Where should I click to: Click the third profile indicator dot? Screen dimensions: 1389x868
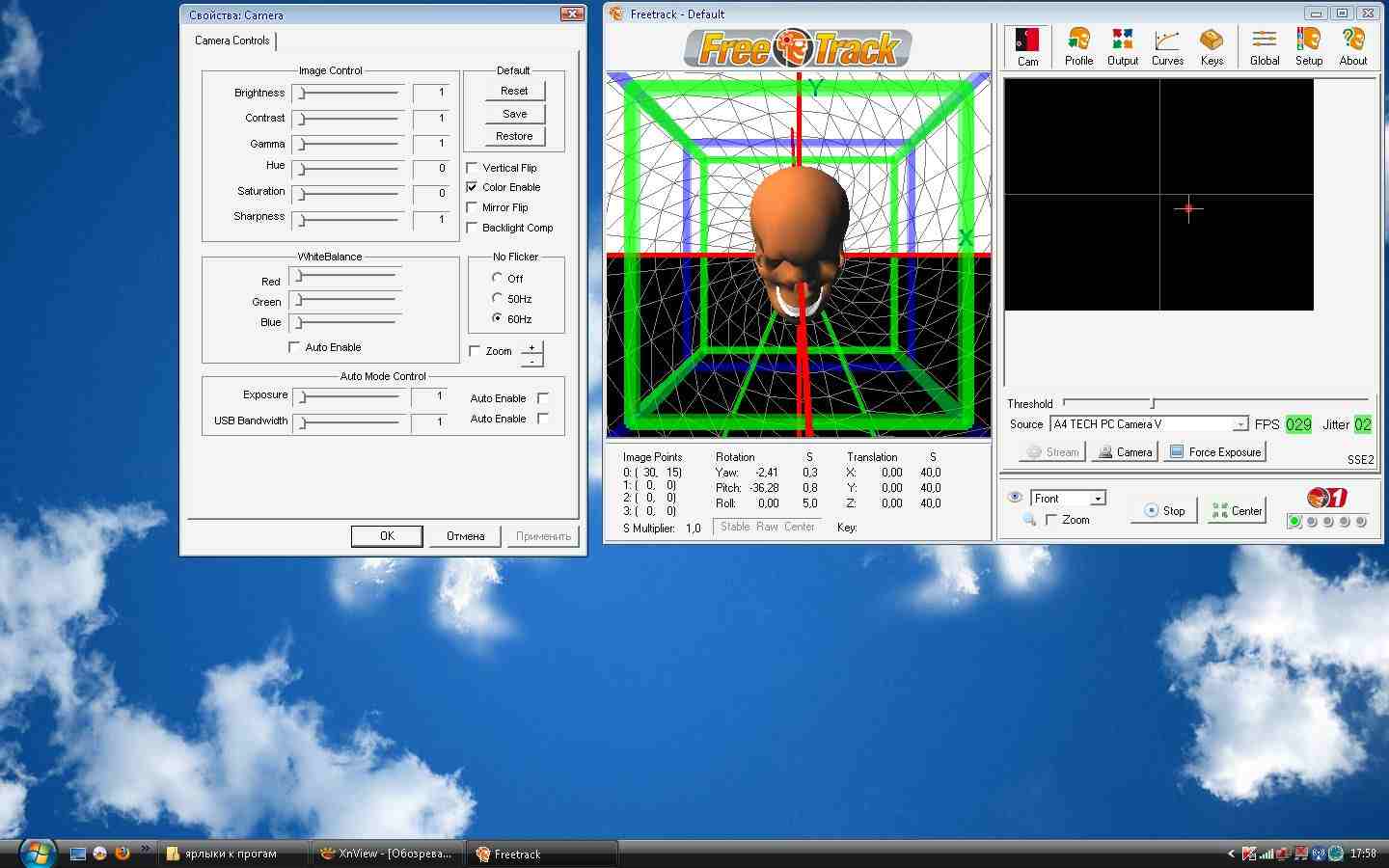click(x=1328, y=522)
